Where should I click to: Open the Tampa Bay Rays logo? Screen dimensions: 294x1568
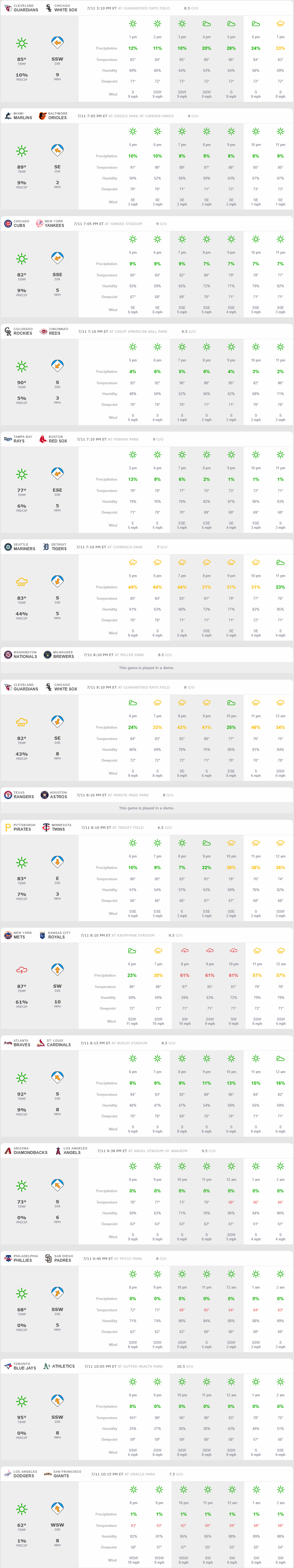click(x=8, y=439)
